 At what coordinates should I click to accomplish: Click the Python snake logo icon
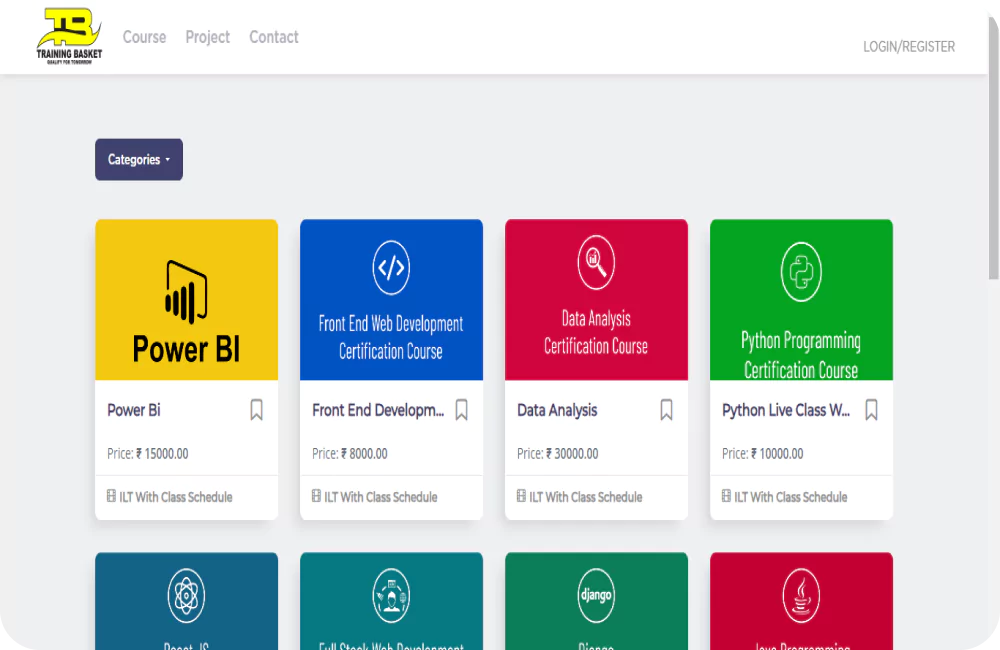(x=801, y=272)
